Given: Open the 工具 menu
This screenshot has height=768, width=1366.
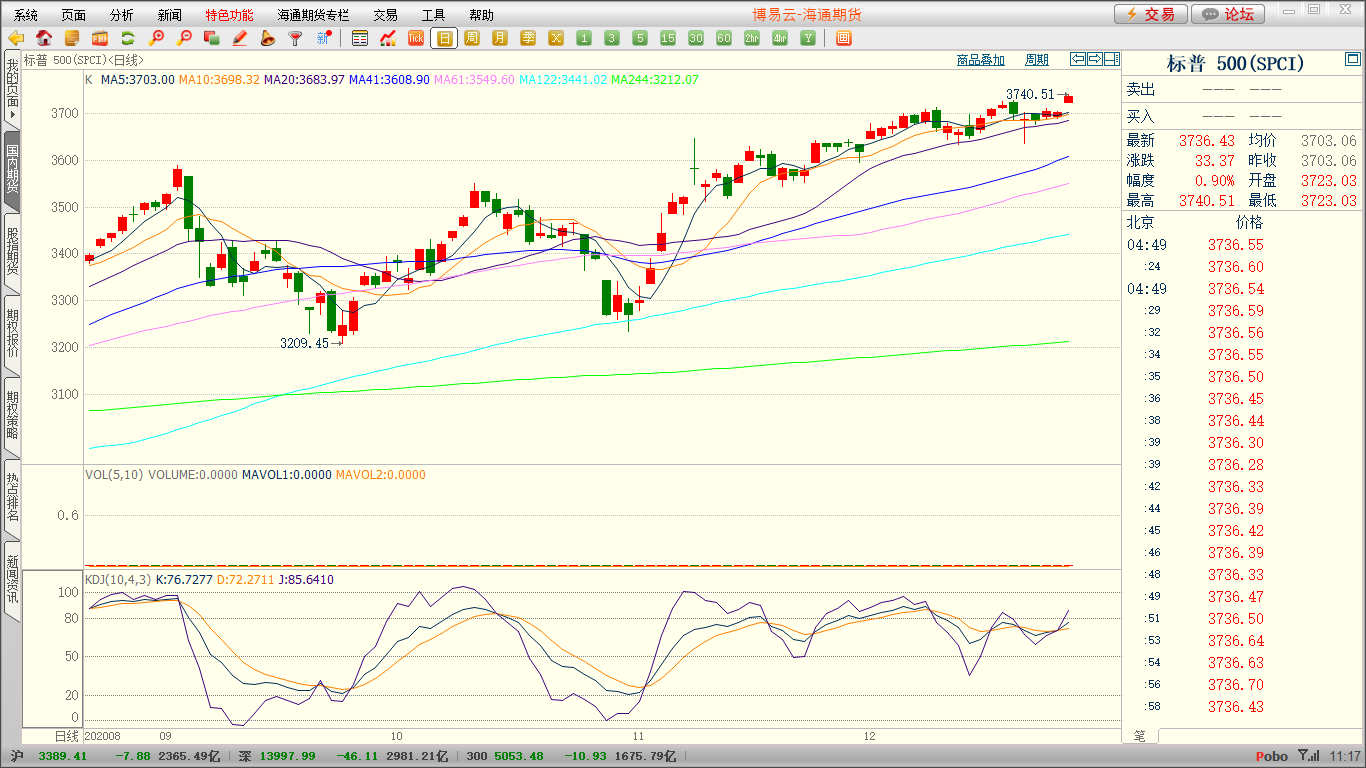Looking at the screenshot, I should point(434,15).
